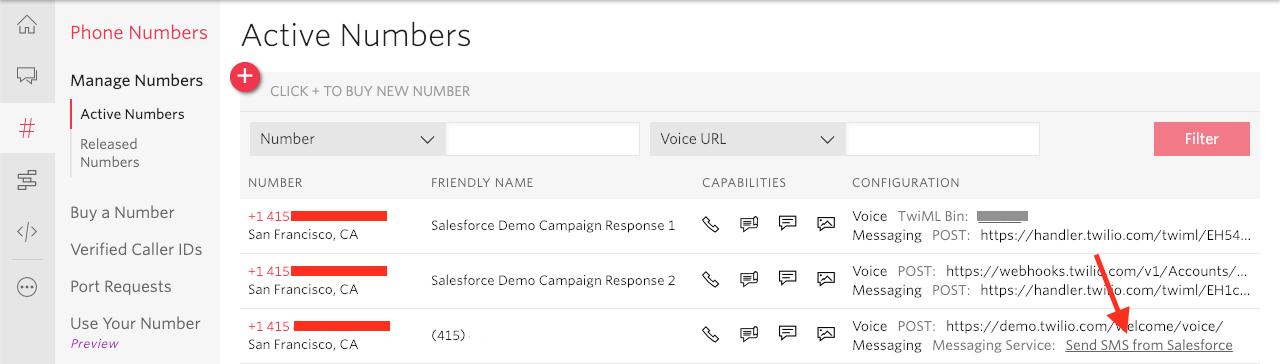Open the Programmable SMS chat icon in the sidebar
The width and height of the screenshot is (1280, 364).
point(27,75)
